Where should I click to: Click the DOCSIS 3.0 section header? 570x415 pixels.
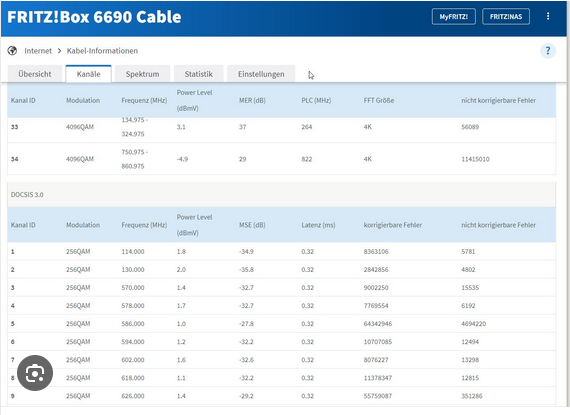point(281,194)
